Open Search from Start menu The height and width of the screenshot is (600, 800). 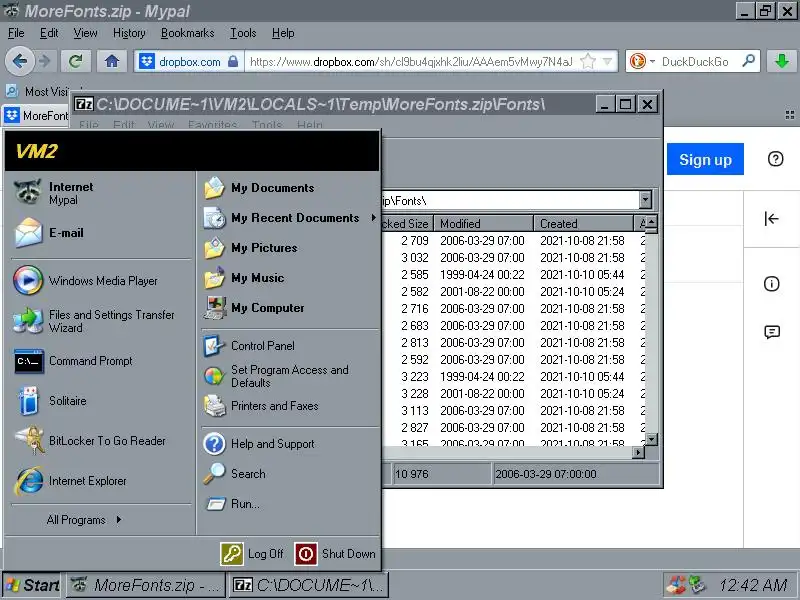235,473
